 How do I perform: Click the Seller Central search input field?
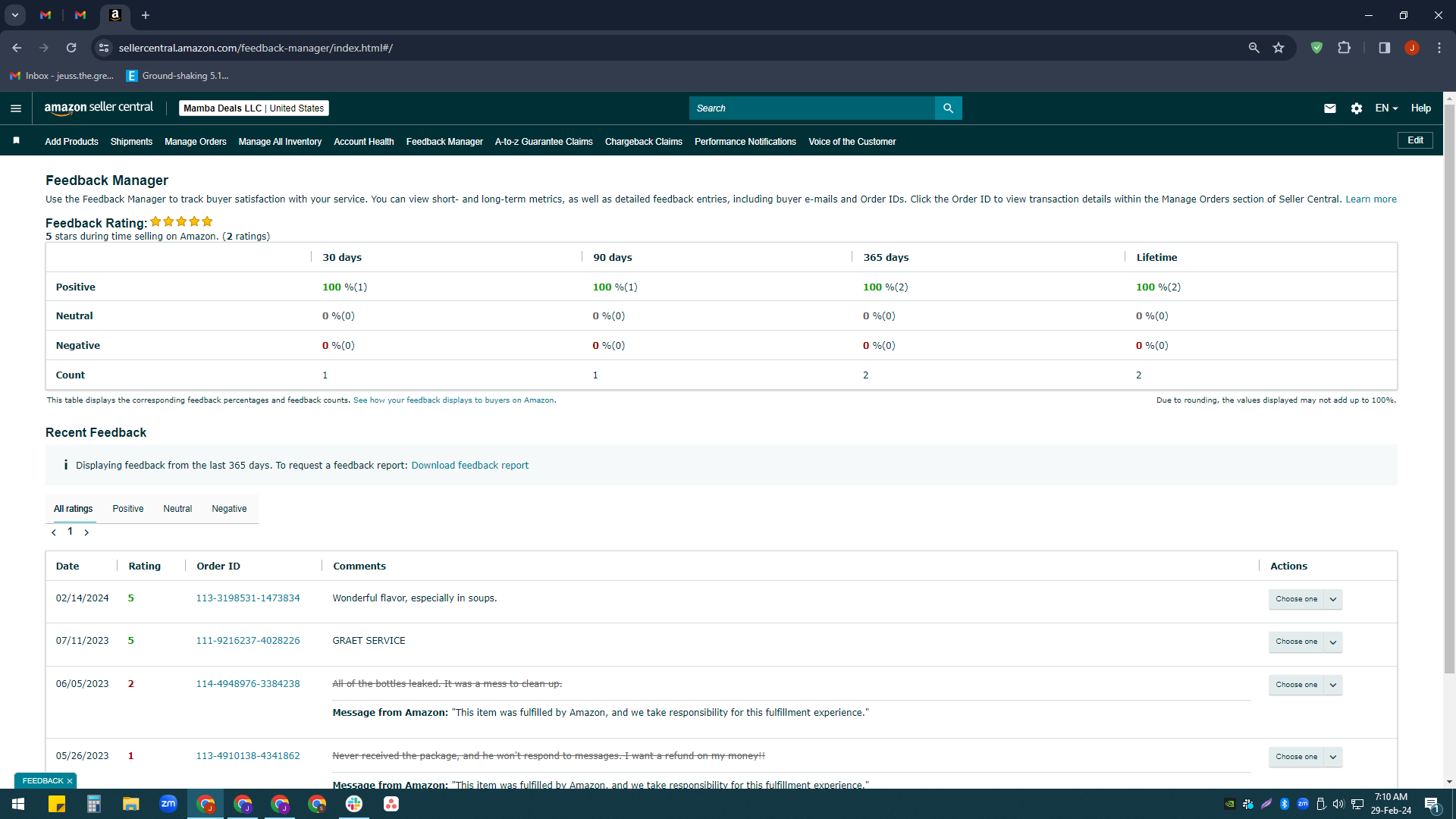pyautogui.click(x=812, y=108)
